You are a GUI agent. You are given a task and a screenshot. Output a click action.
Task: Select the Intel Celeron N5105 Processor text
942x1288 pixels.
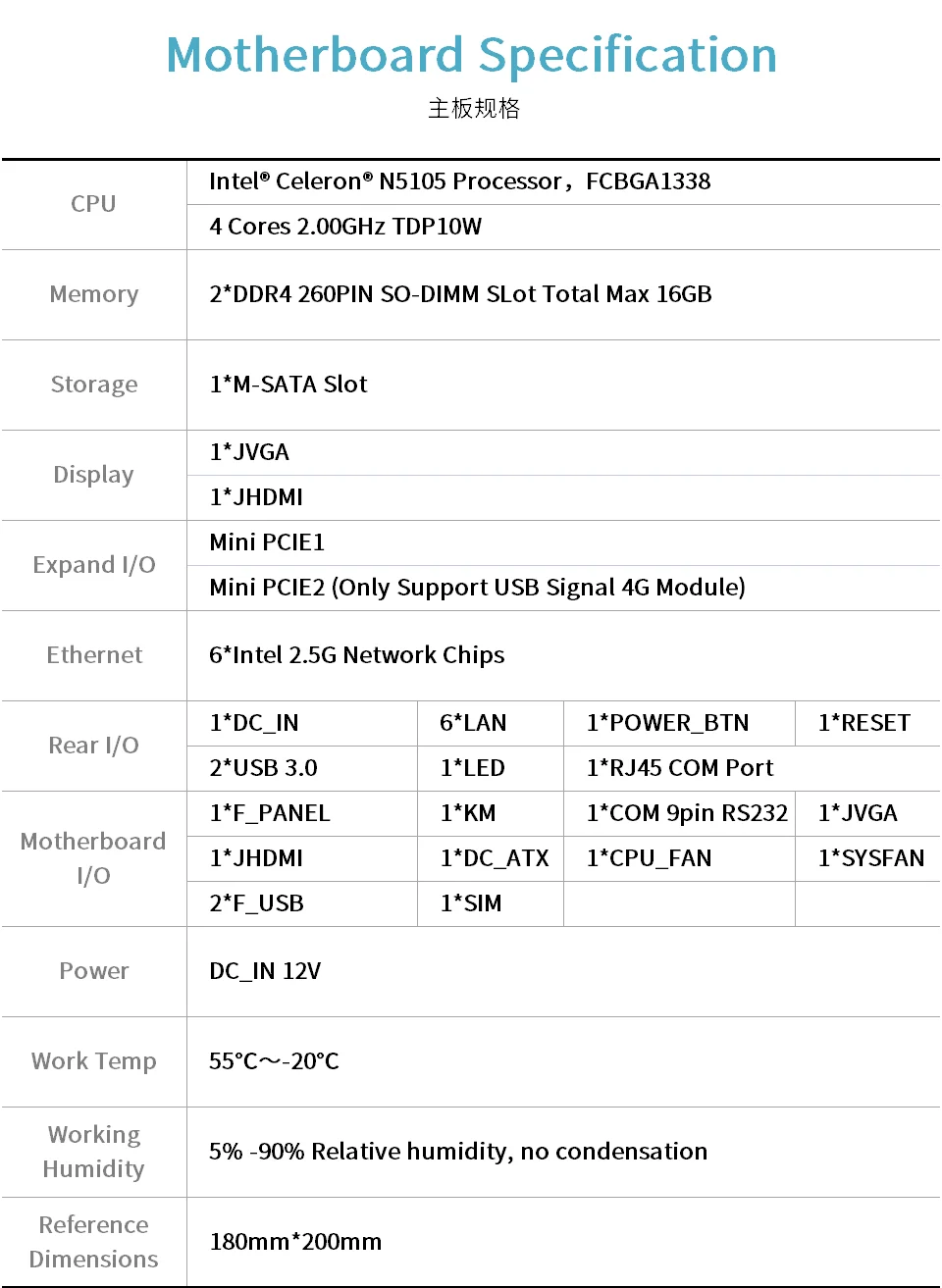(x=459, y=181)
